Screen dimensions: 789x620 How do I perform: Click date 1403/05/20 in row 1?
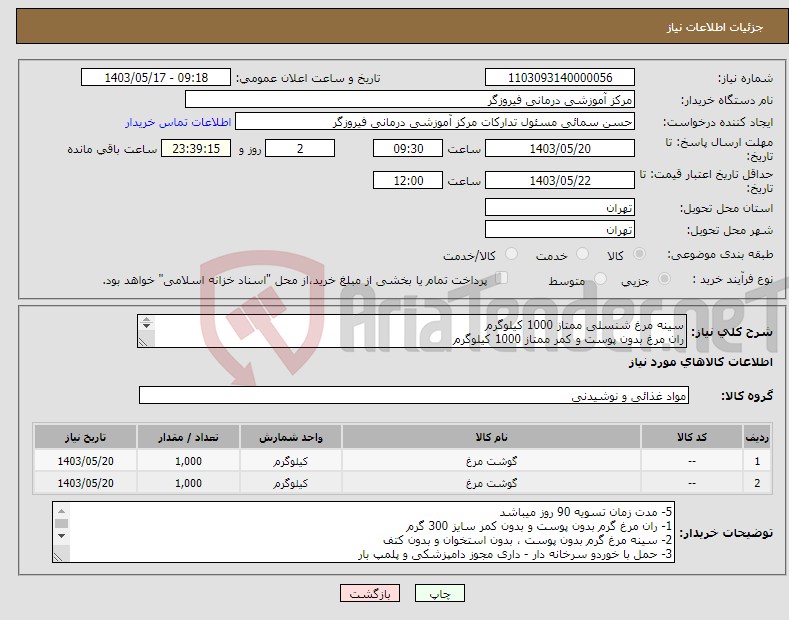(86, 461)
